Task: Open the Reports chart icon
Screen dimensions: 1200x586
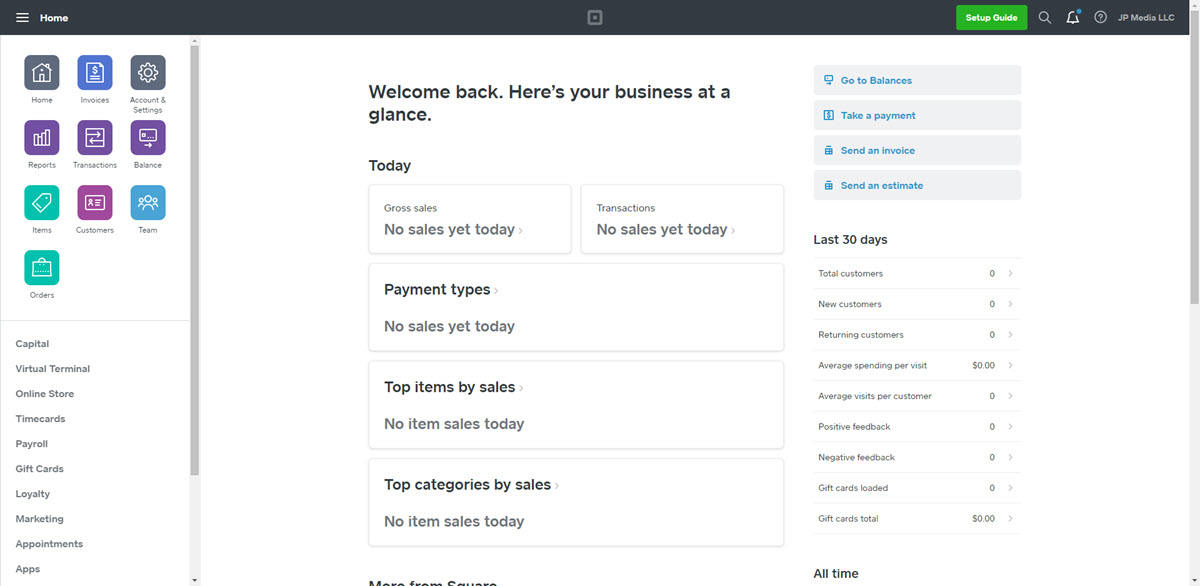Action: click(x=42, y=138)
